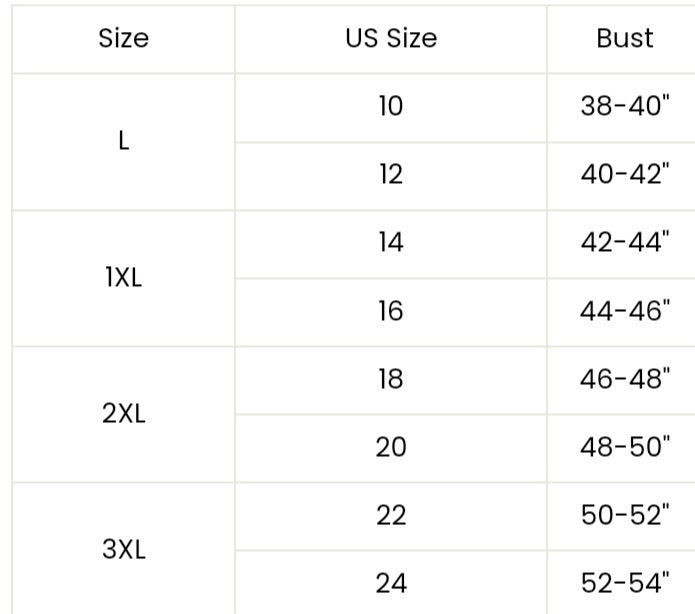Click US size 20 cell
695x614 pixels.
[x=391, y=447]
